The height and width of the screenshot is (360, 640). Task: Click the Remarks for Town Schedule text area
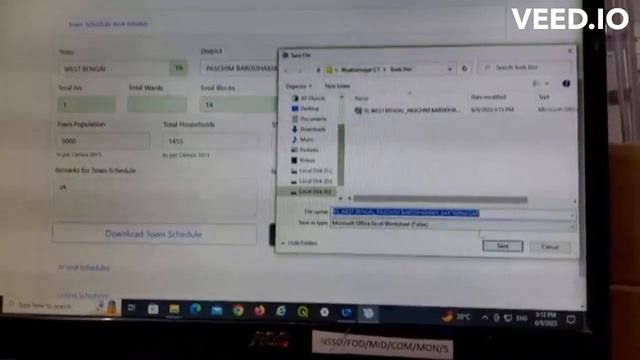[155, 197]
